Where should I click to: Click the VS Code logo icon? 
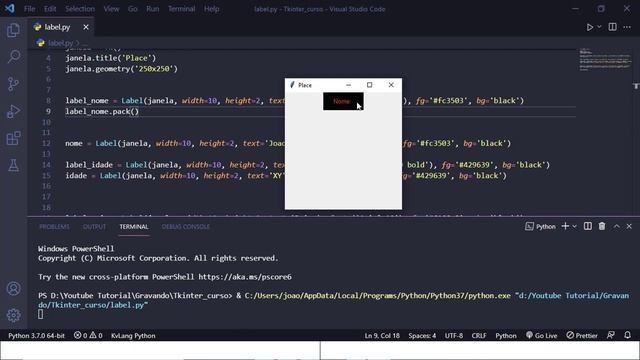(10, 8)
